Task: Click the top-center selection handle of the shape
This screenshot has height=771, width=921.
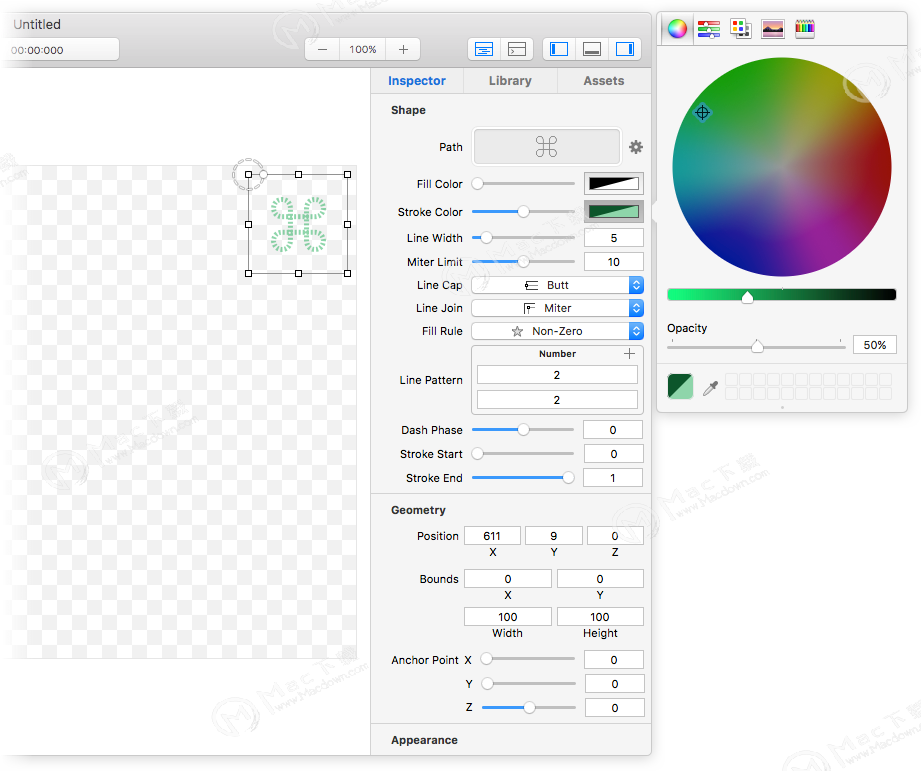Action: (298, 174)
